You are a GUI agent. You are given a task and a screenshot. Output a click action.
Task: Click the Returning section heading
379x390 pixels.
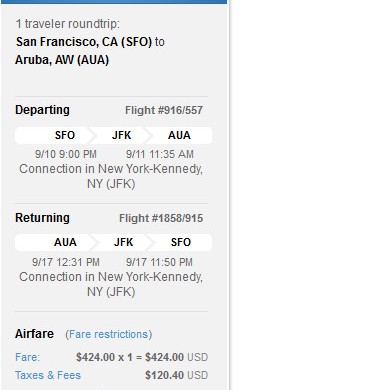(42, 218)
